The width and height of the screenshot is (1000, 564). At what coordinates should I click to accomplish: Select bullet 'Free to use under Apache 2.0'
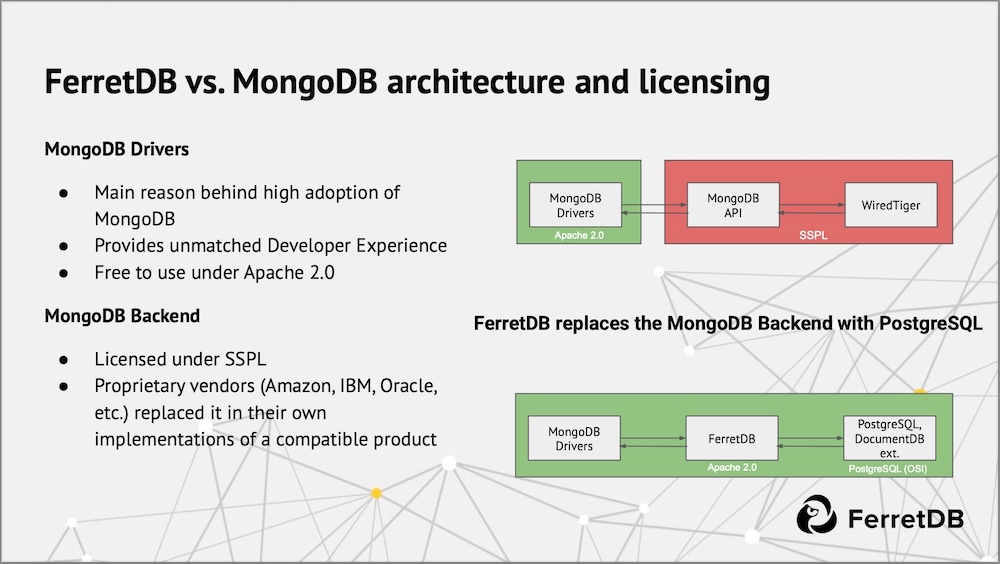(214, 272)
